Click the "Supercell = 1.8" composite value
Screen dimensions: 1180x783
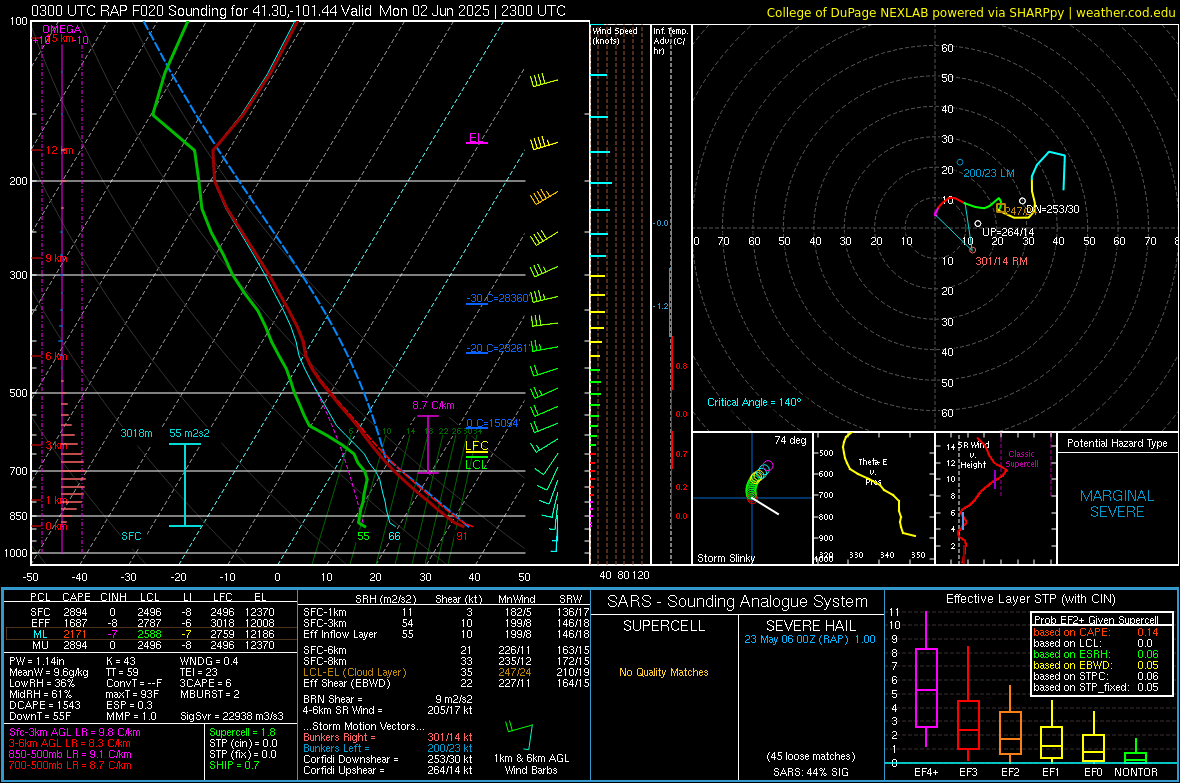pos(242,732)
